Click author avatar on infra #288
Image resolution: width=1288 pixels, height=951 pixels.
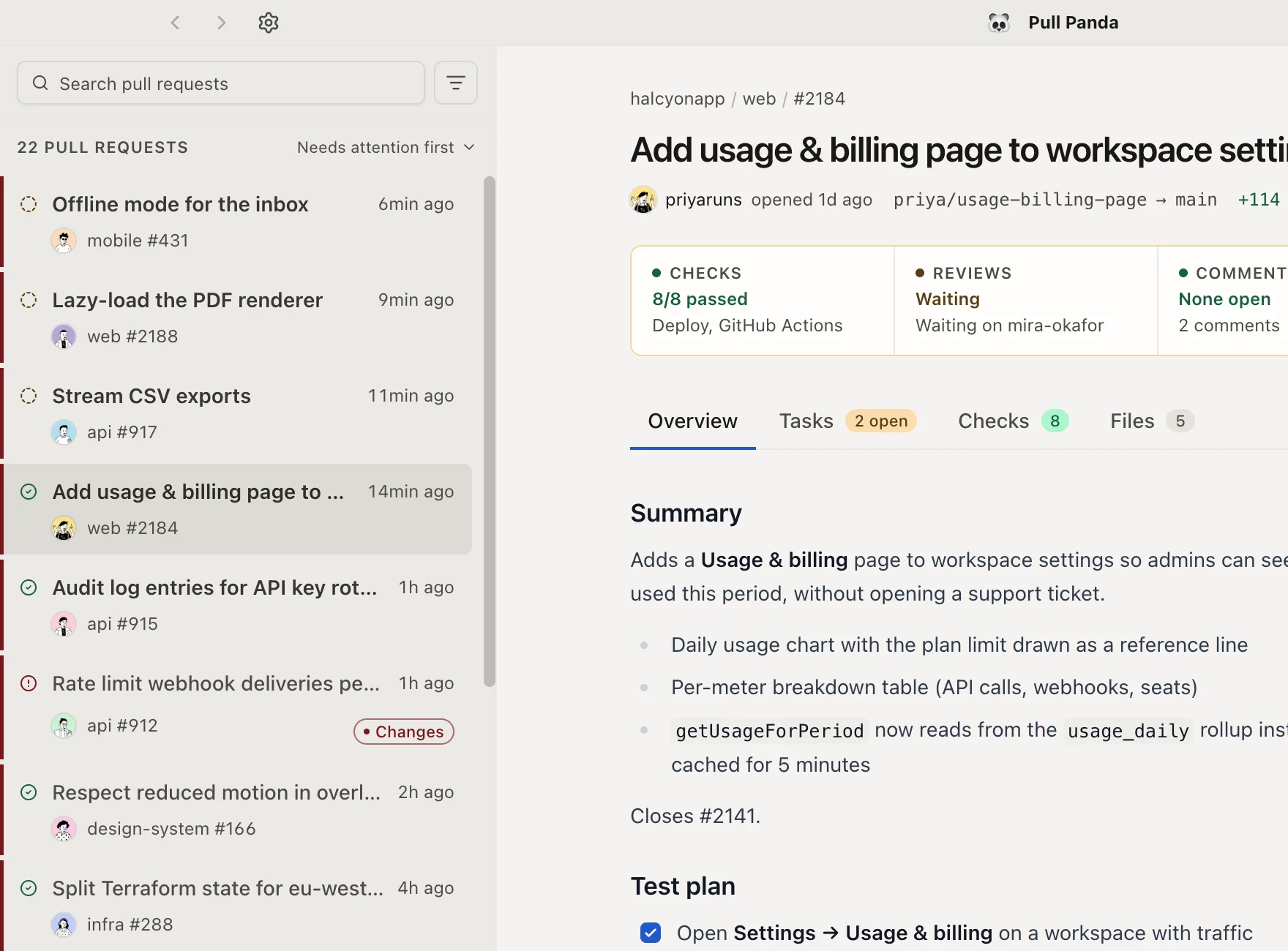64,925
